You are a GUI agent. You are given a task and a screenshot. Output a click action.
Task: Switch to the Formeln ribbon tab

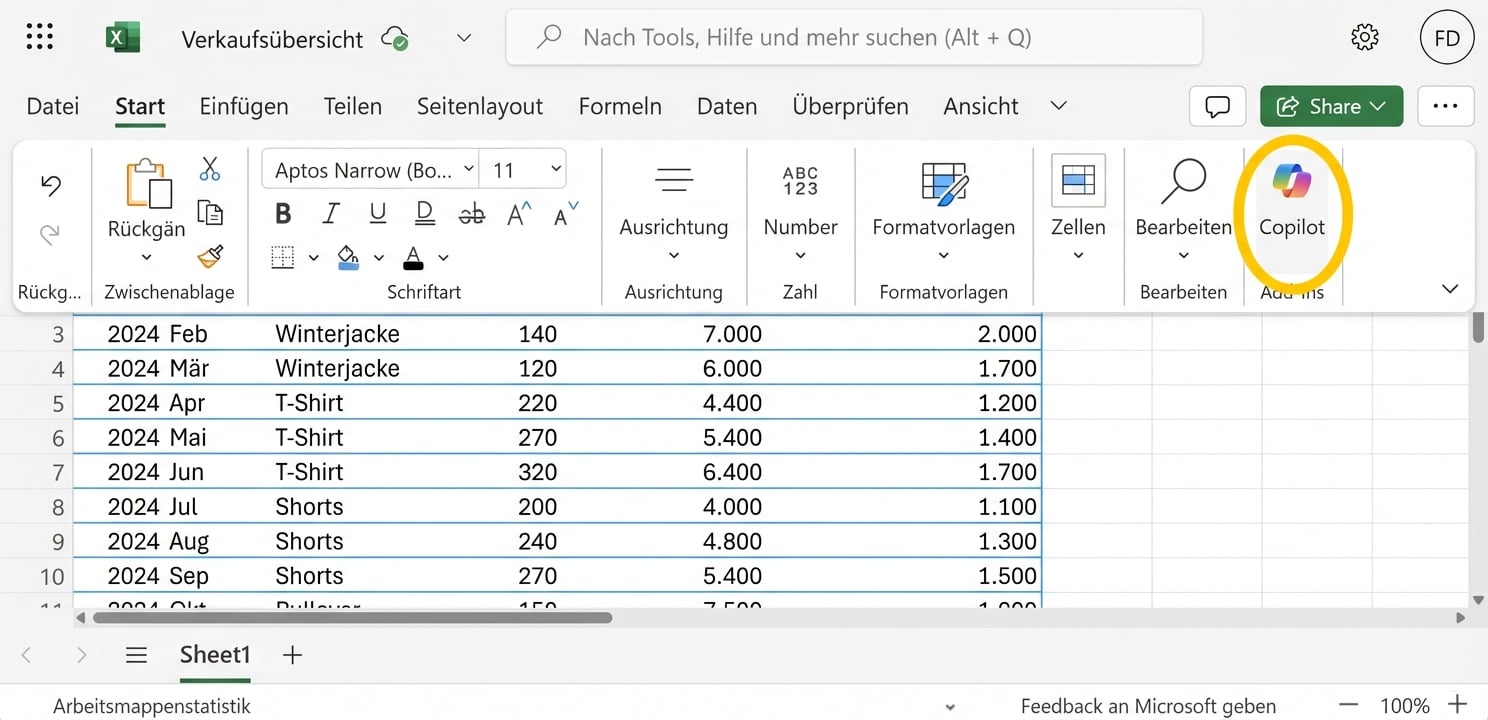620,106
